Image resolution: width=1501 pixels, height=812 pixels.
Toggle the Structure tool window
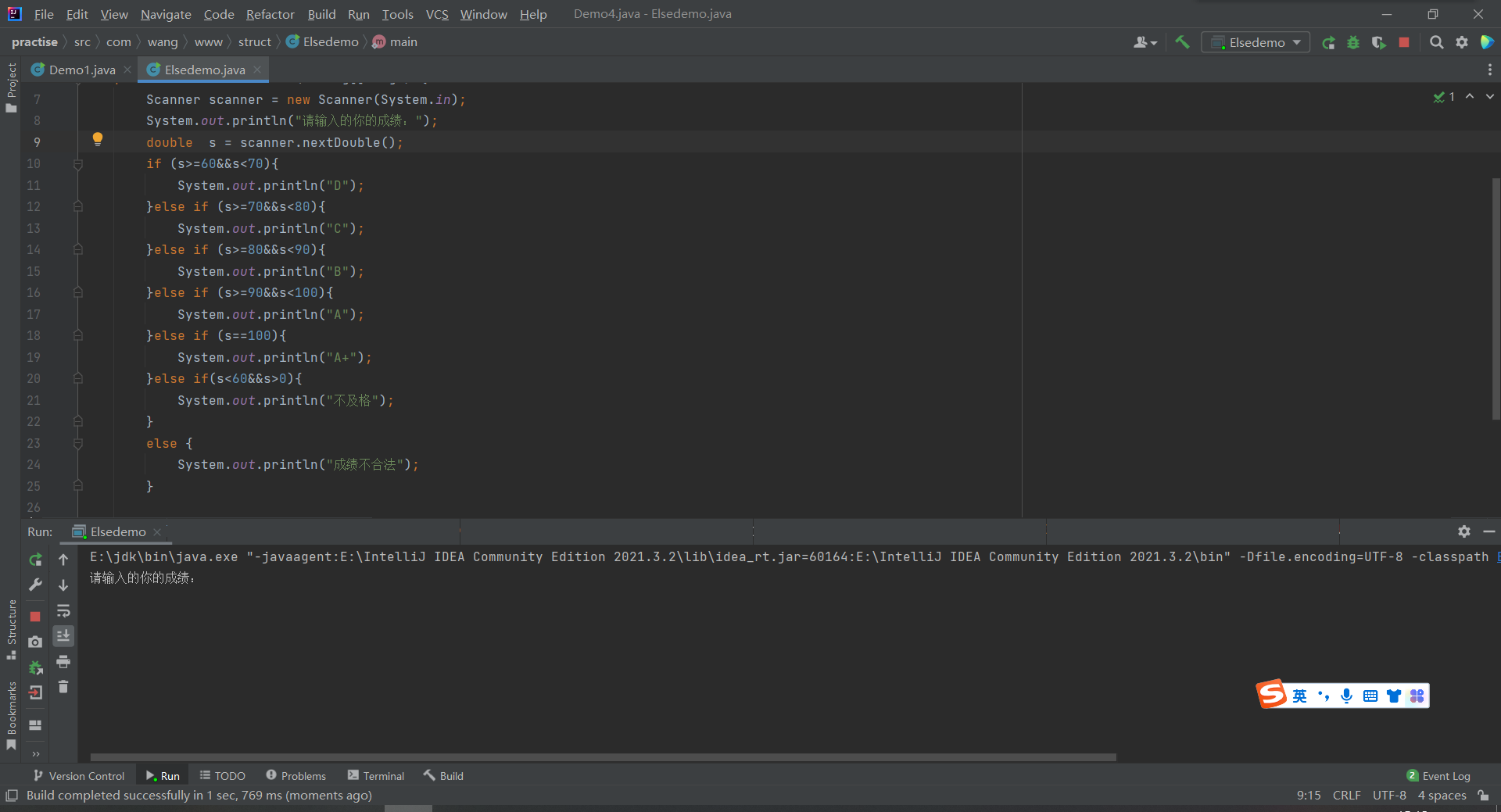tap(11, 629)
